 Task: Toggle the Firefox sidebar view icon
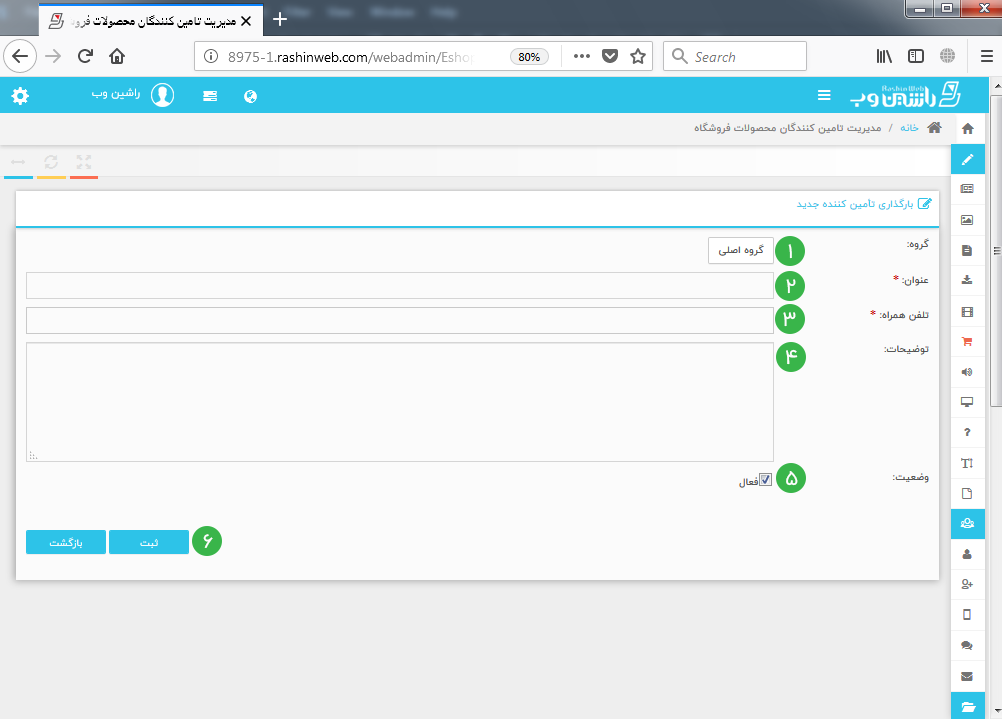coord(916,56)
